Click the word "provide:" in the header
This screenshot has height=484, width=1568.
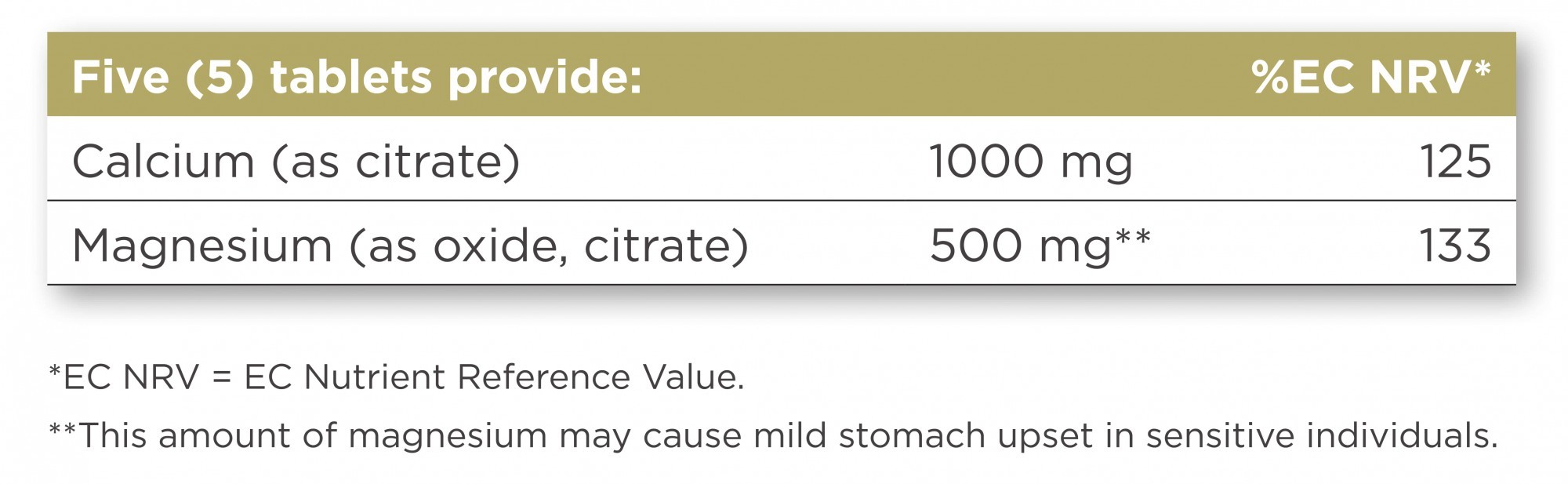tap(545, 78)
